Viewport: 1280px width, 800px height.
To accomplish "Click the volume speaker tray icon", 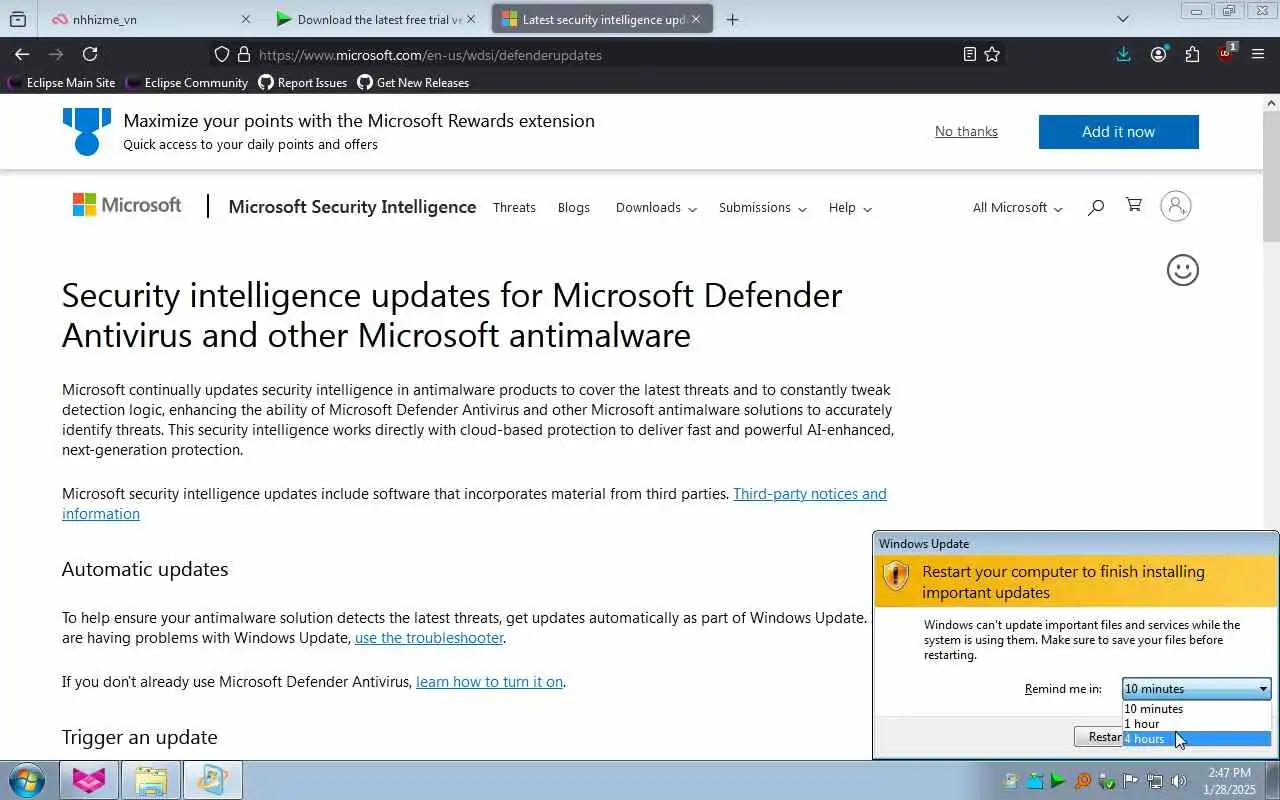I will click(x=1179, y=781).
